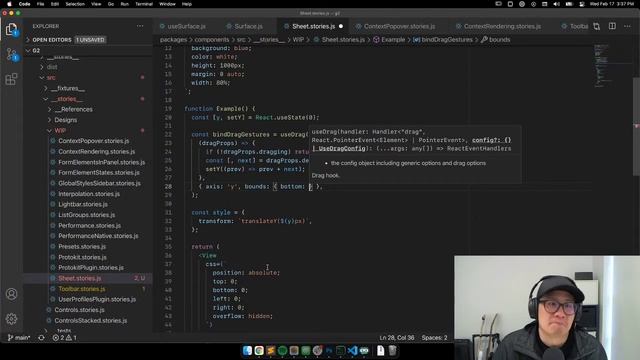
Task: Launch Chrome from the dock
Action: [x=259, y=351]
